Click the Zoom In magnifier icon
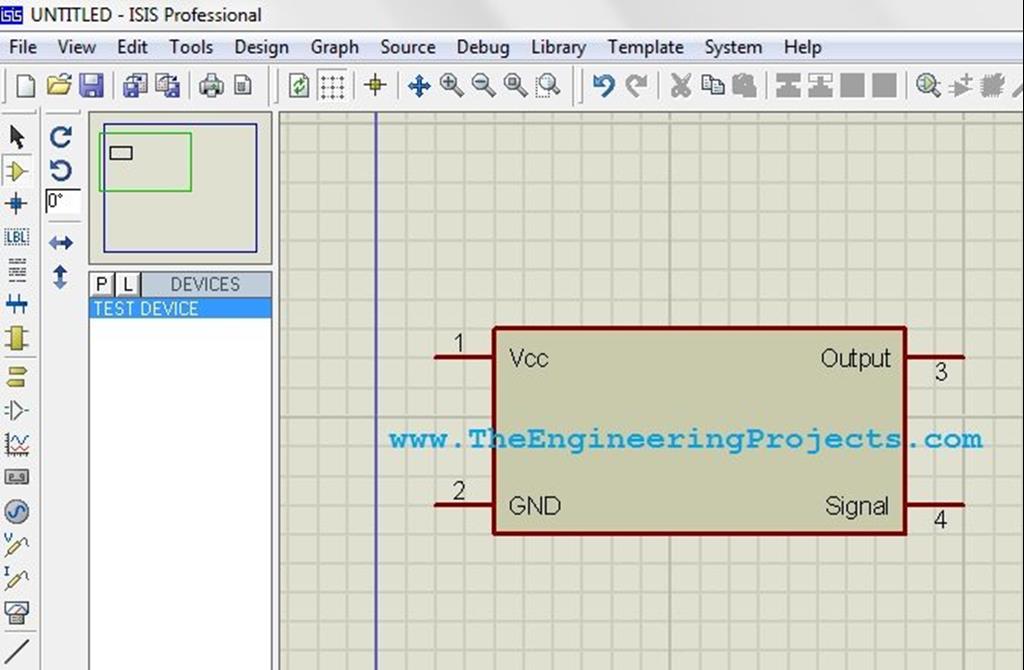 pos(451,85)
